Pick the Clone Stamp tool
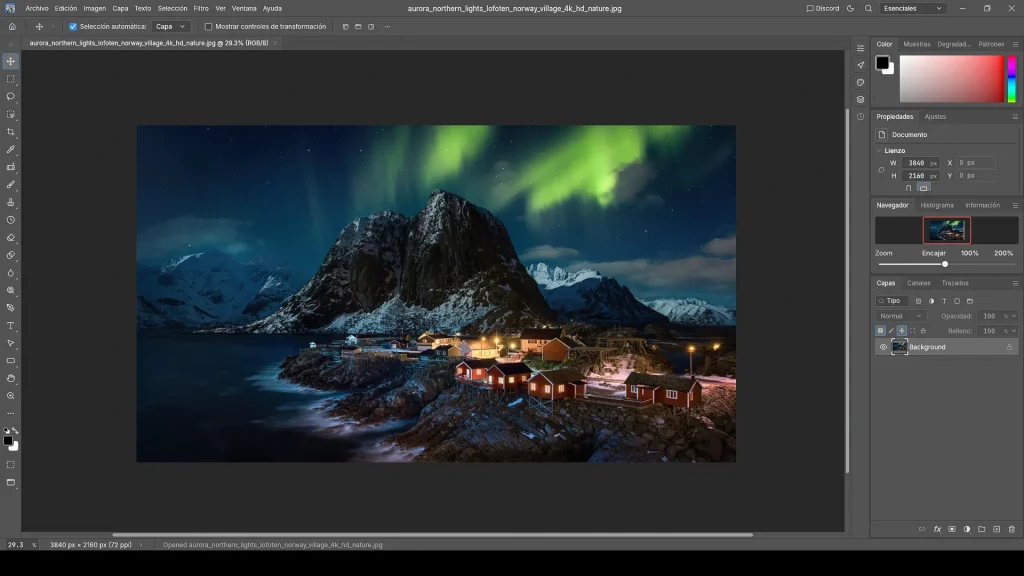The height and width of the screenshot is (576, 1024). (10, 202)
